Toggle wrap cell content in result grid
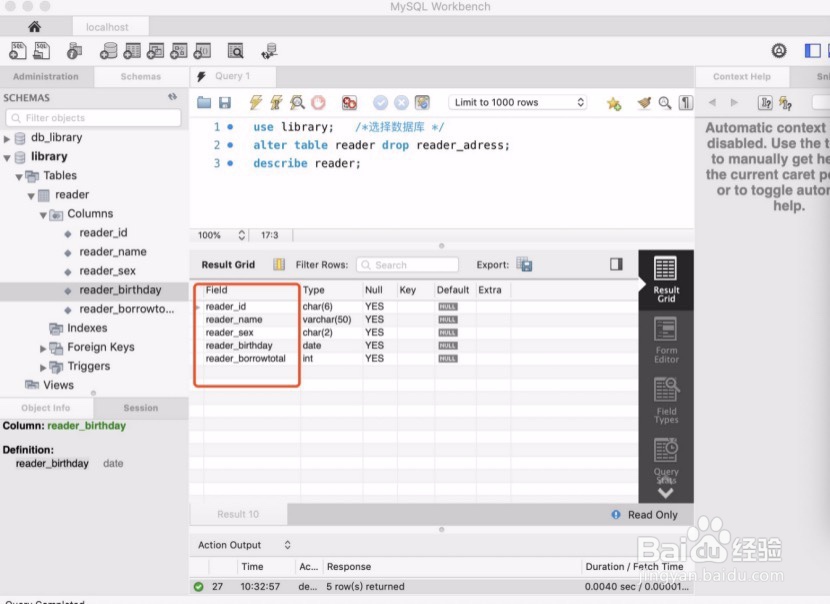830x604 pixels. click(x=279, y=264)
